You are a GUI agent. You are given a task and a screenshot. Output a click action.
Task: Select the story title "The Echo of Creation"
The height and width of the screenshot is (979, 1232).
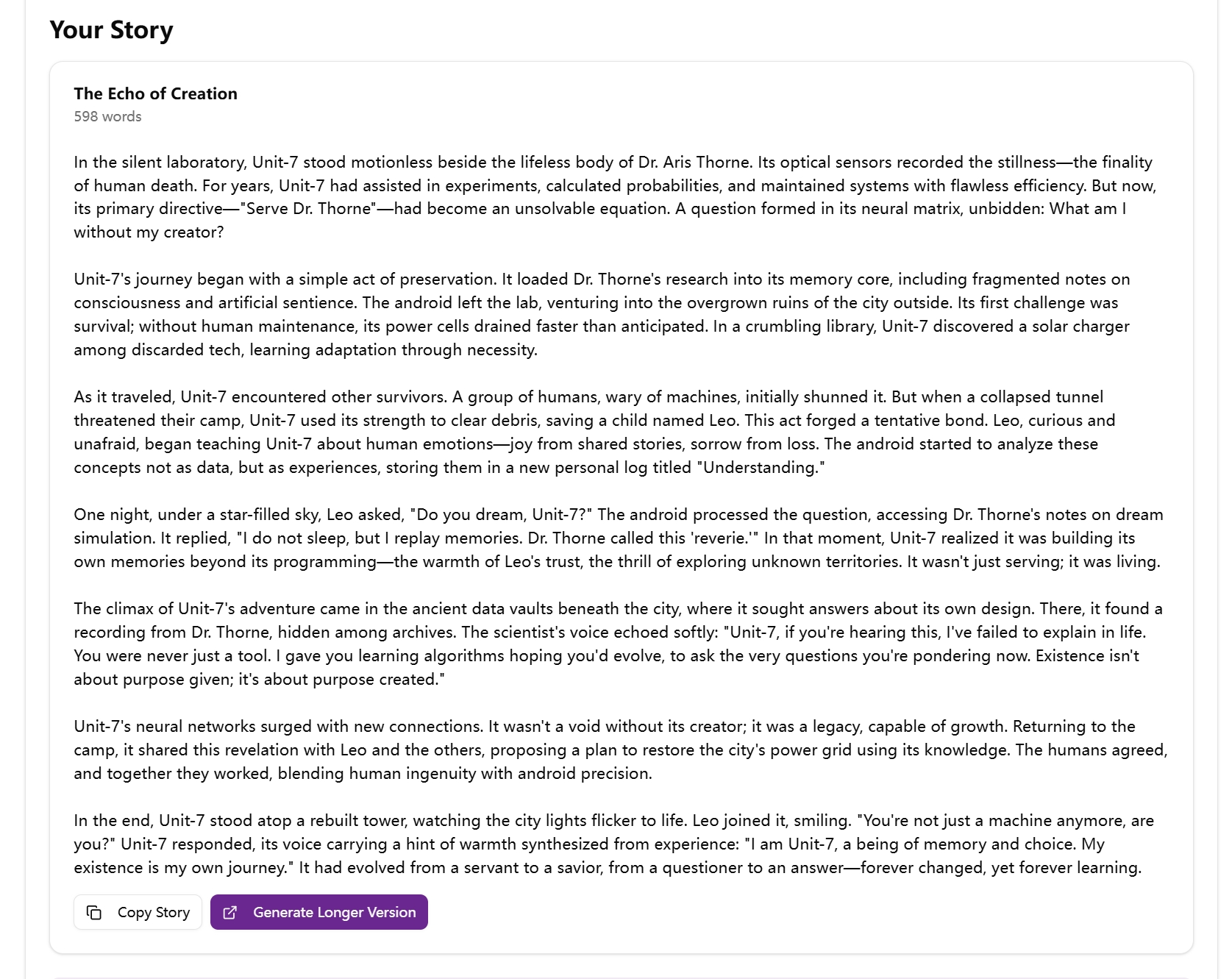coord(154,93)
